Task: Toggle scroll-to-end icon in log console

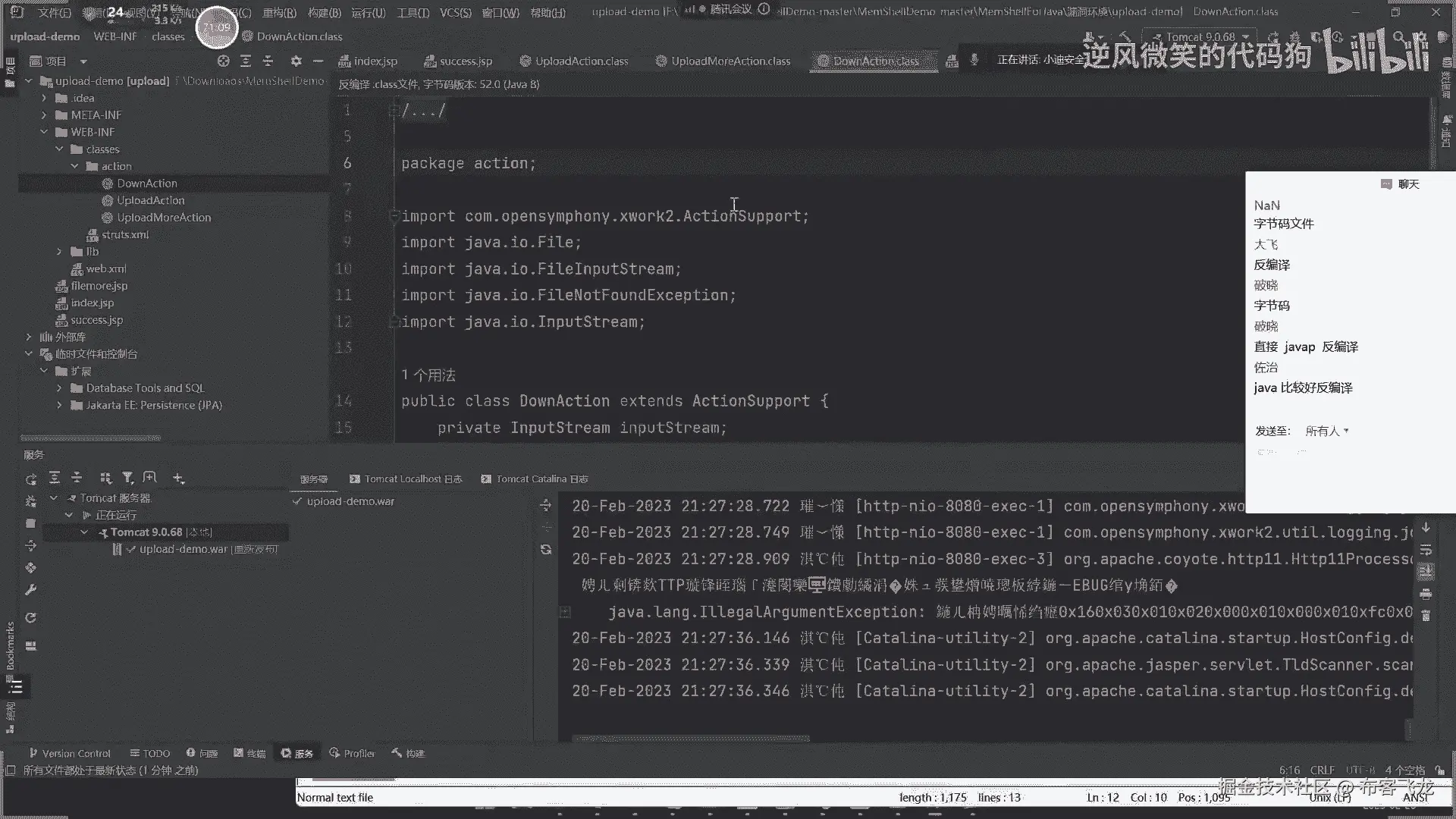Action: 1426,571
